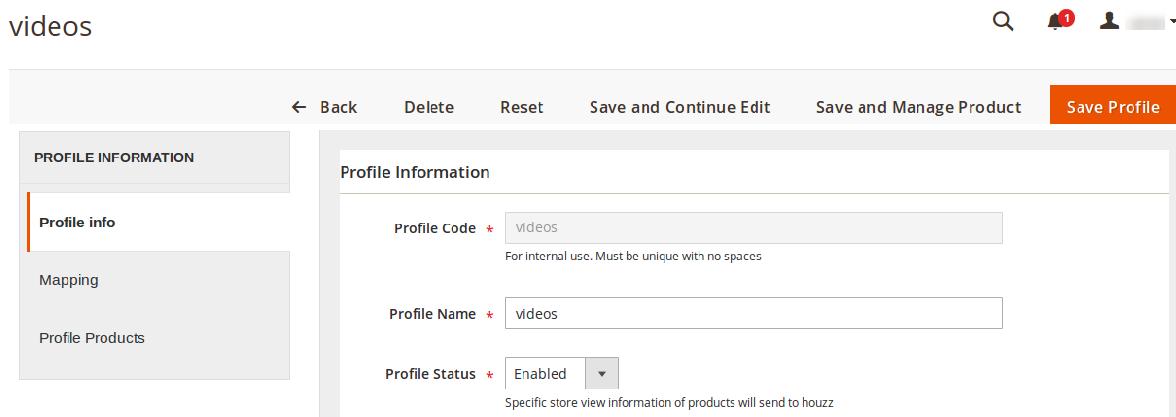Open the Profile Products tab

(x=92, y=338)
